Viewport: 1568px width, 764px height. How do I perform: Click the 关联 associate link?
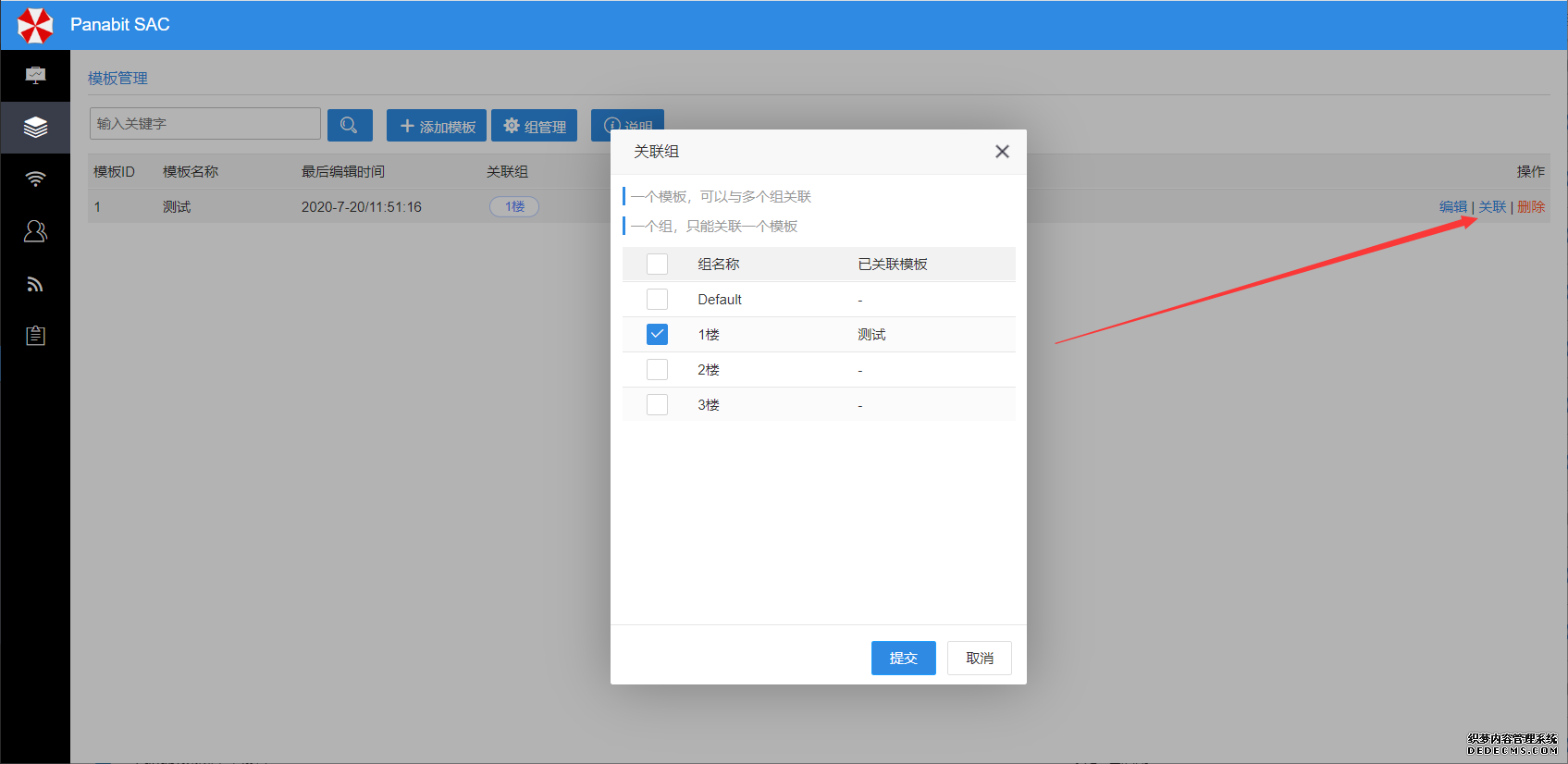(1492, 207)
